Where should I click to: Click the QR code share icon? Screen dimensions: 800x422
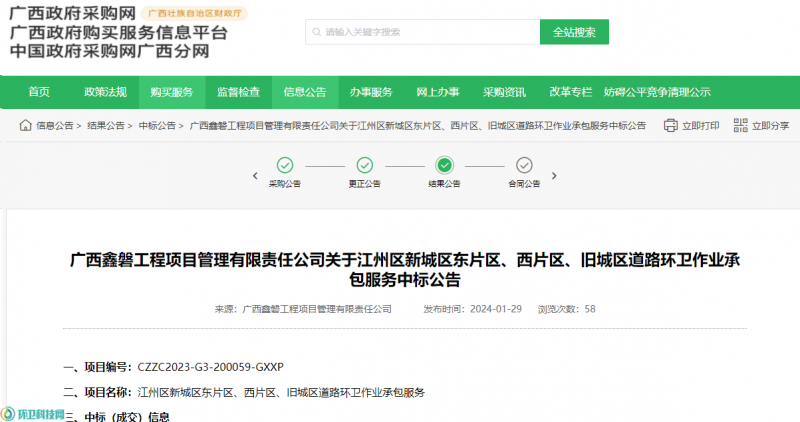(740, 126)
